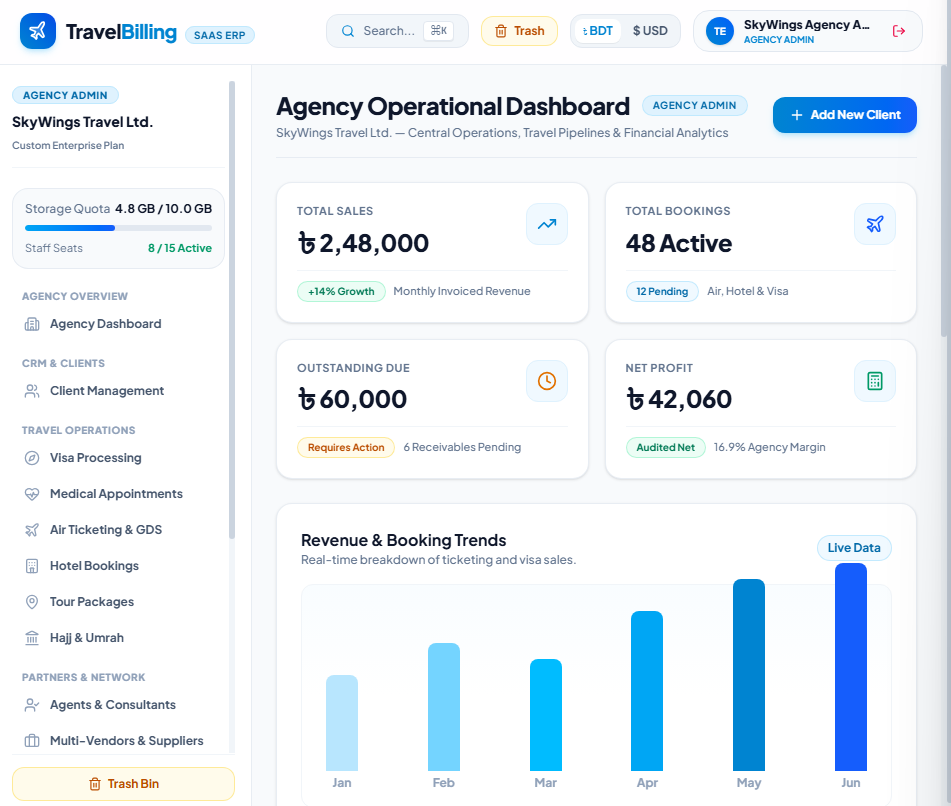
Task: Switch currency to BDT
Action: (x=598, y=31)
